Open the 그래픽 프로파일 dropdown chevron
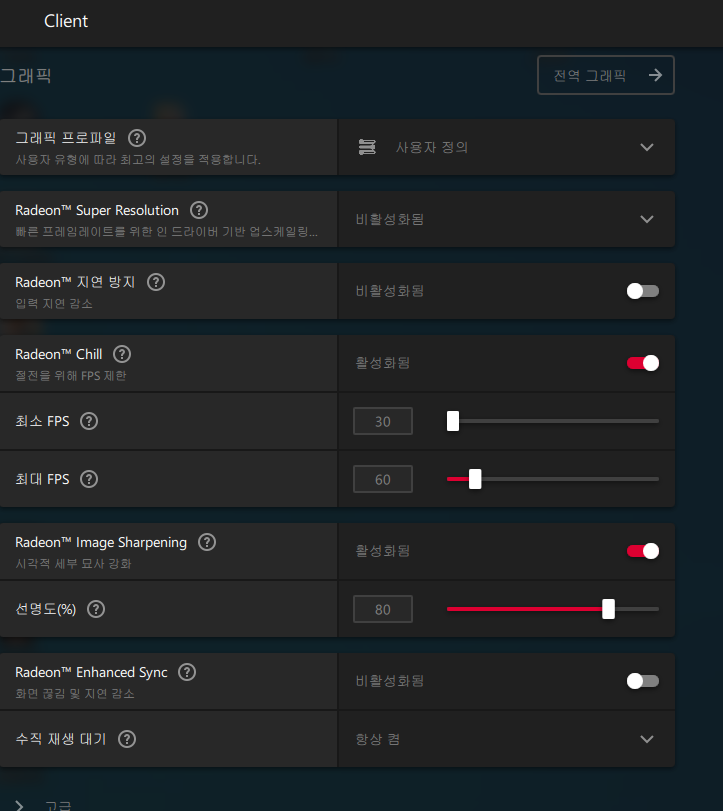This screenshot has height=811, width=723. 647,147
